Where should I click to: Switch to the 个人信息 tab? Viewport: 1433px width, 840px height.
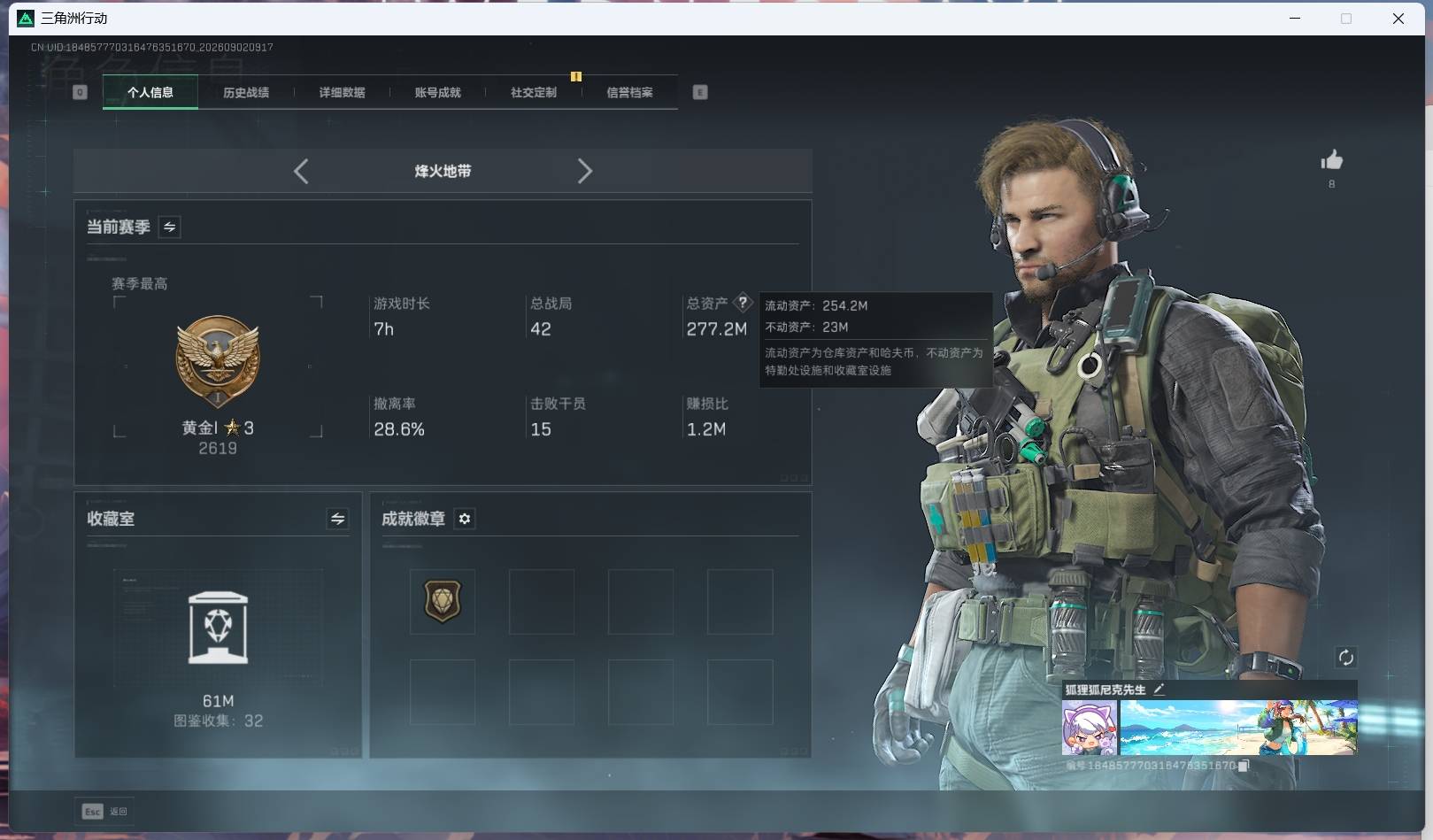150,92
